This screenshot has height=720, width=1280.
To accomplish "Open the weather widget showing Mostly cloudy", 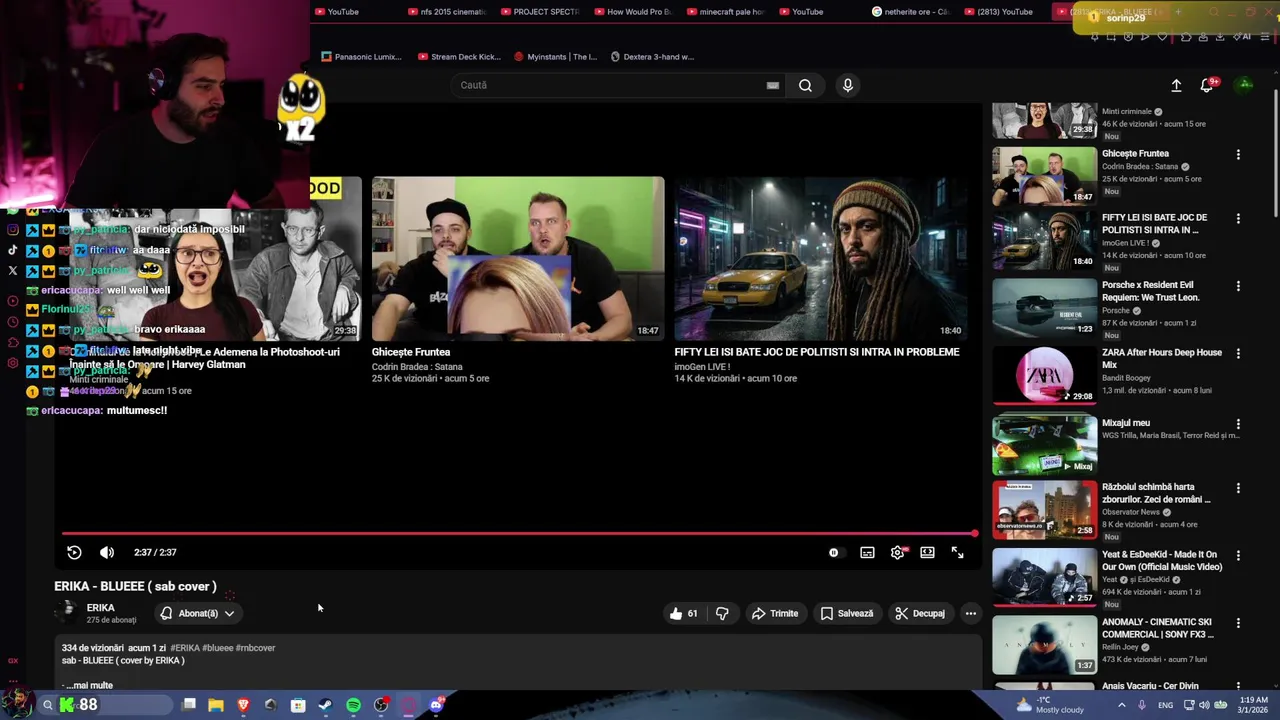I will (x=1050, y=705).
